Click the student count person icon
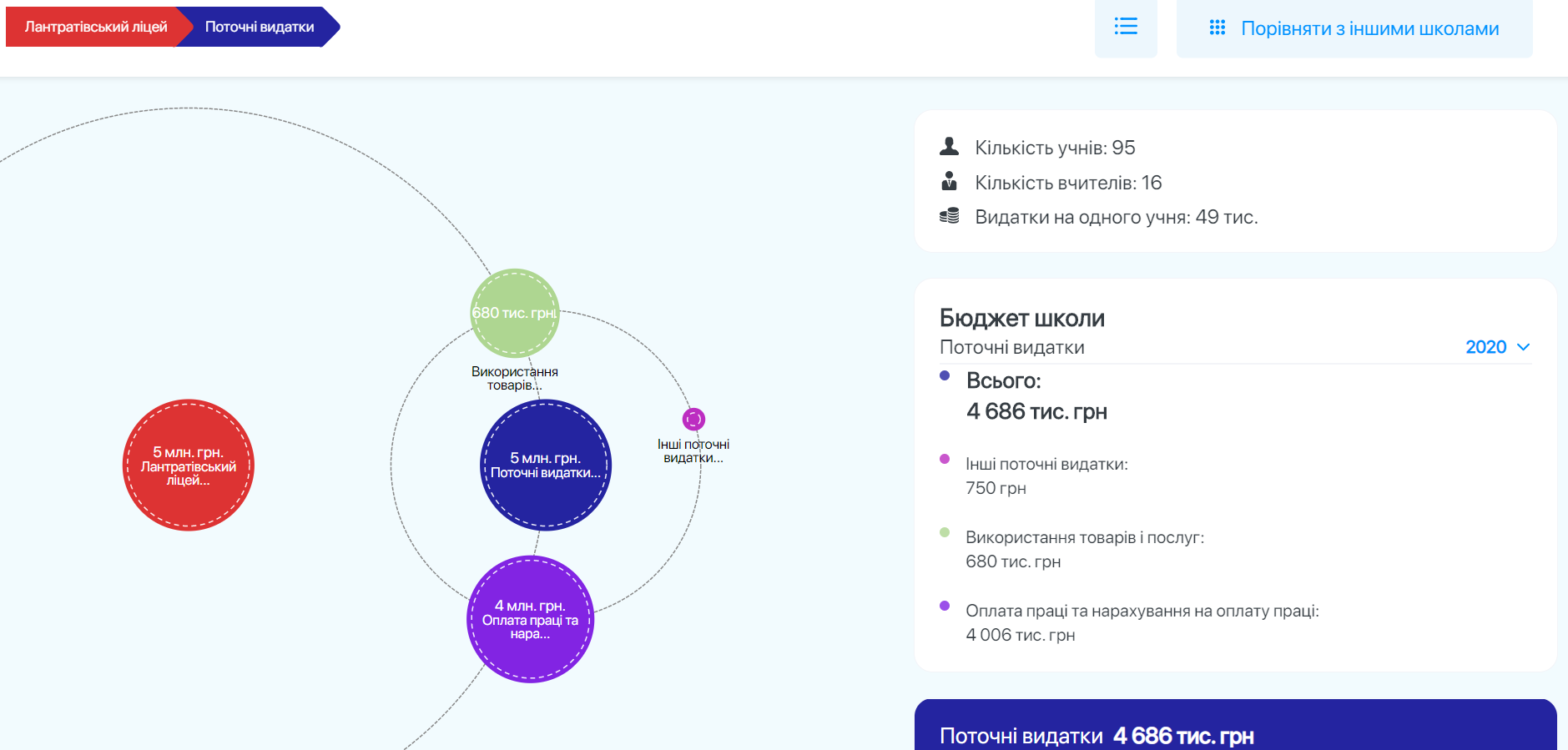Viewport: 1568px width, 750px height. tap(949, 147)
